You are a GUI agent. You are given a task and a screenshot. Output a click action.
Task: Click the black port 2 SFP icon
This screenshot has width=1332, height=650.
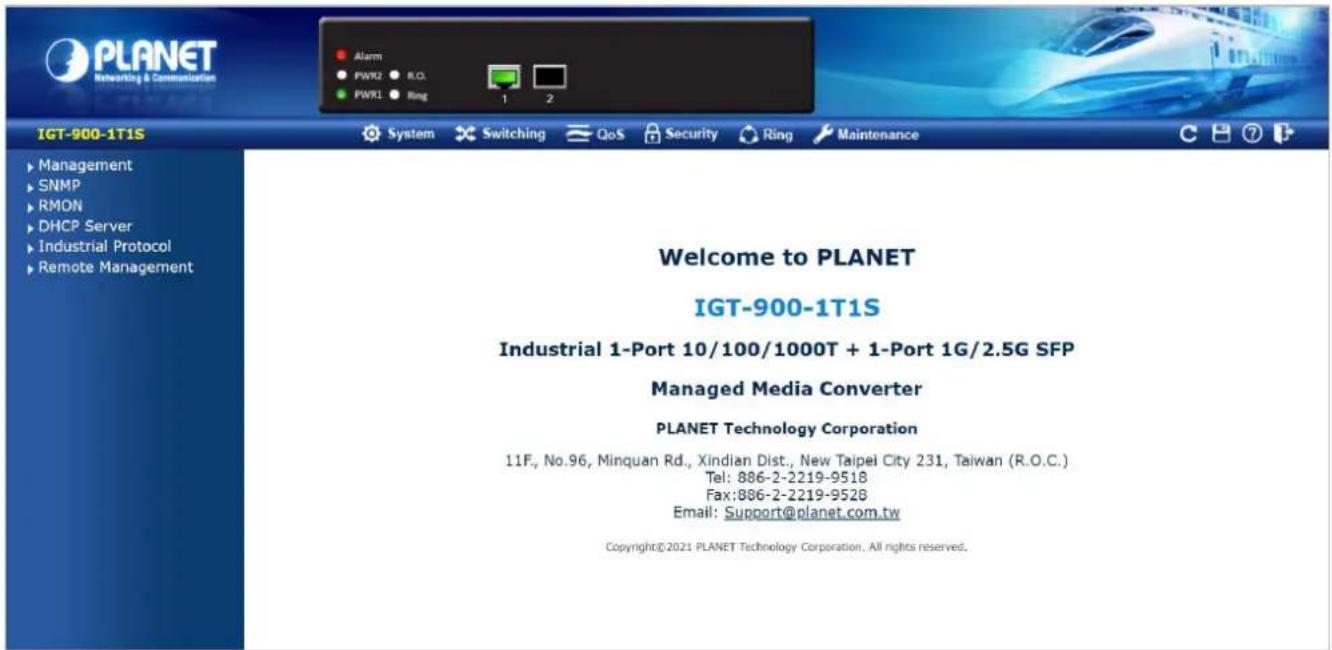coord(549,78)
